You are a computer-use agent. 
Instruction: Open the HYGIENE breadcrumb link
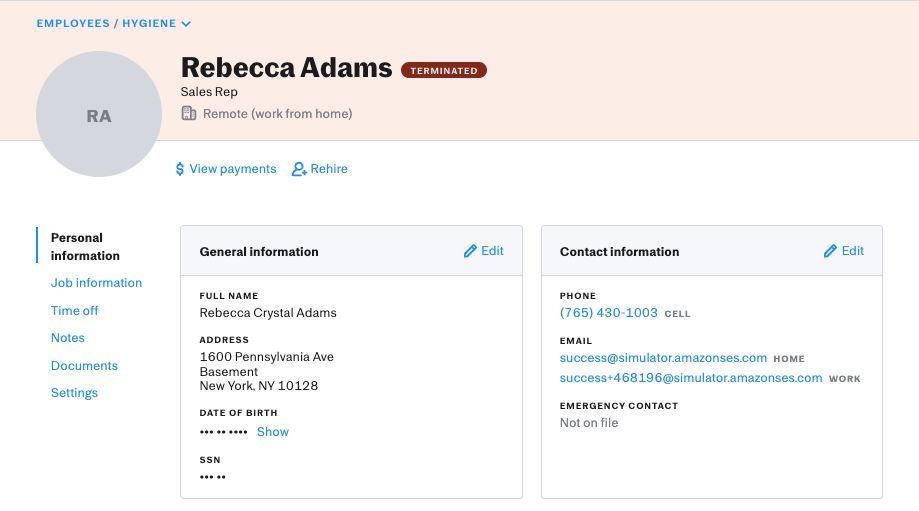click(149, 23)
